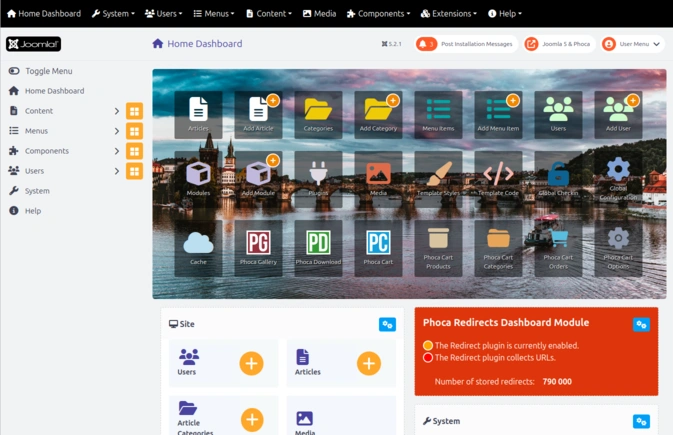Open Site module settings gear
Viewport: 673px width, 435px height.
tap(387, 325)
